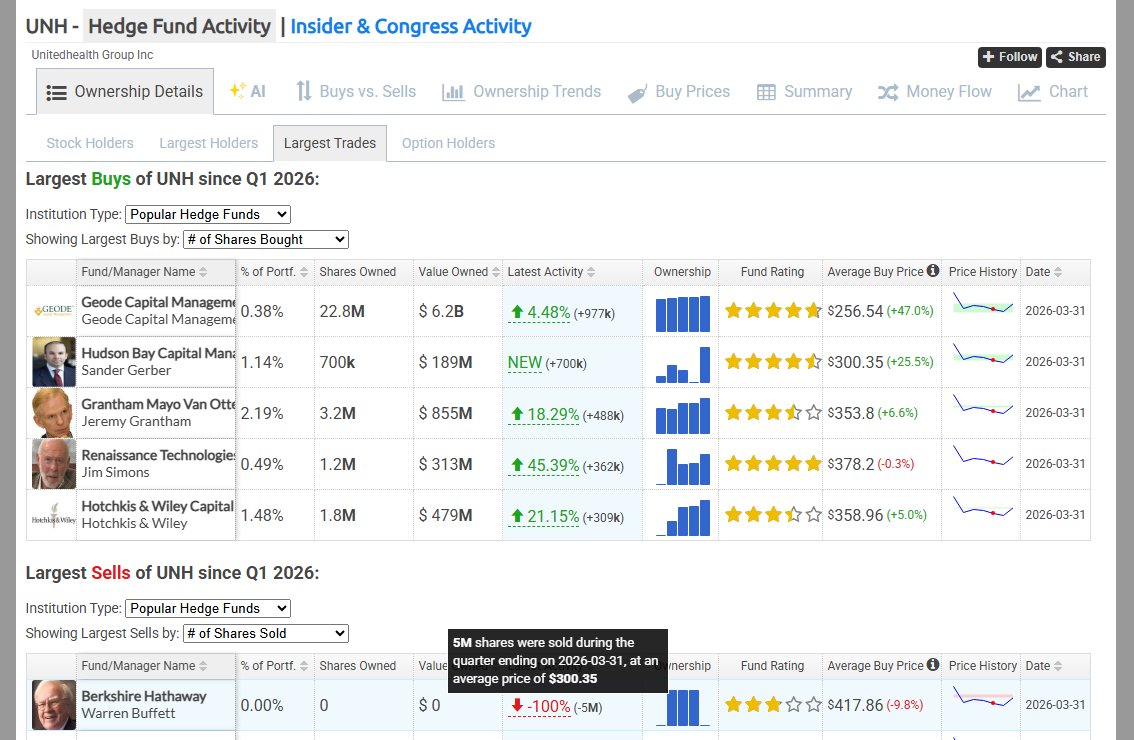Sort buys table by Latest Activity

551,272
